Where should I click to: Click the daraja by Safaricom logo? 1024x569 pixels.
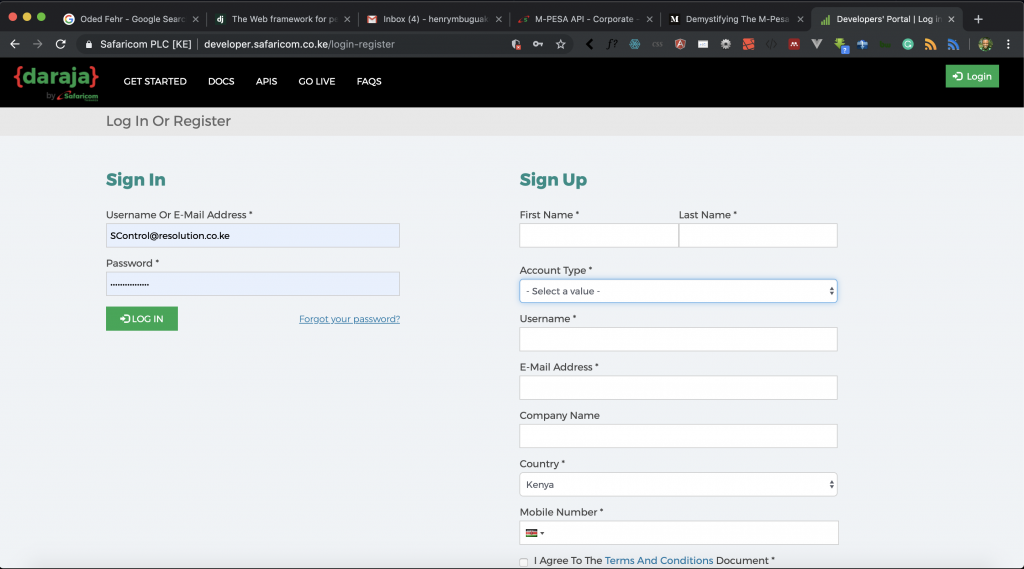tap(56, 83)
